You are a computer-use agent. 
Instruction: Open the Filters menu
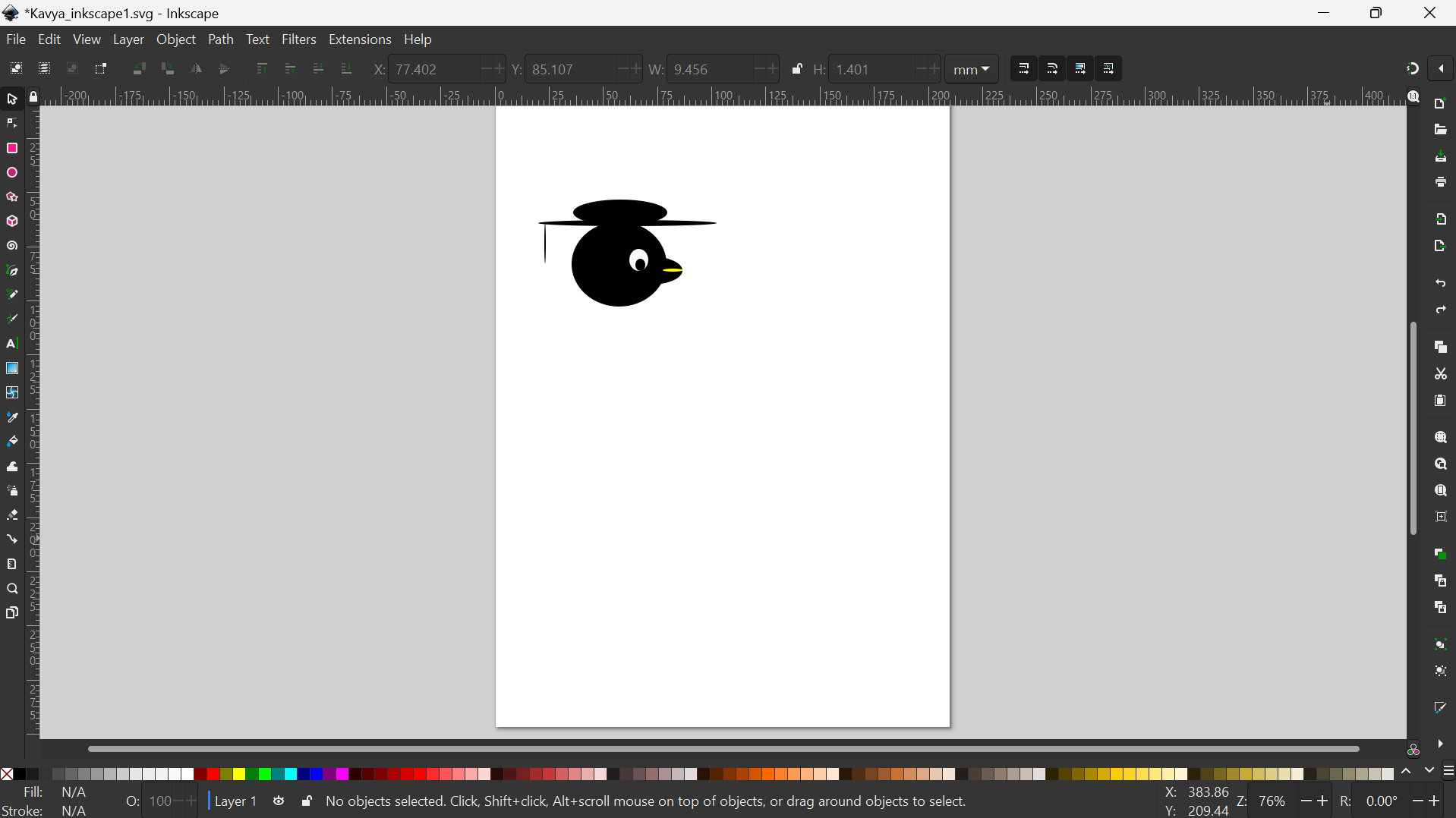(299, 39)
